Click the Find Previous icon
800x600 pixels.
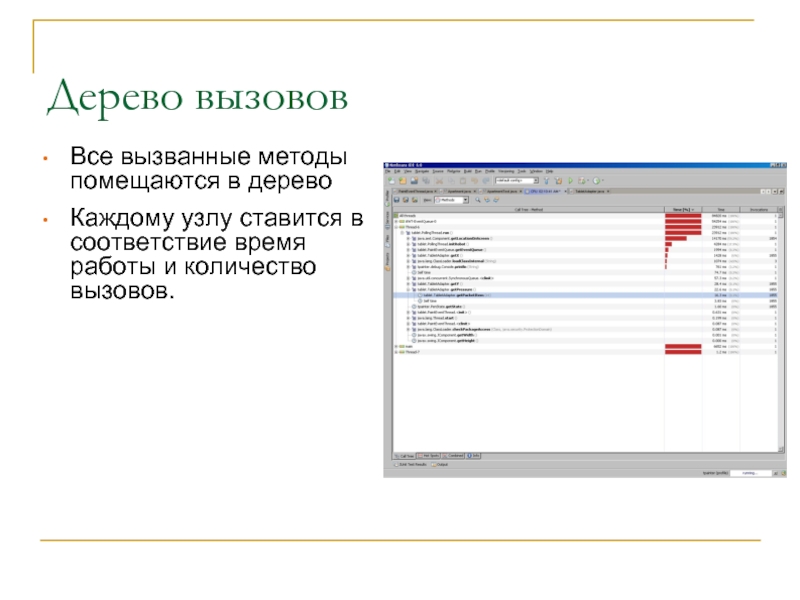coord(487,200)
